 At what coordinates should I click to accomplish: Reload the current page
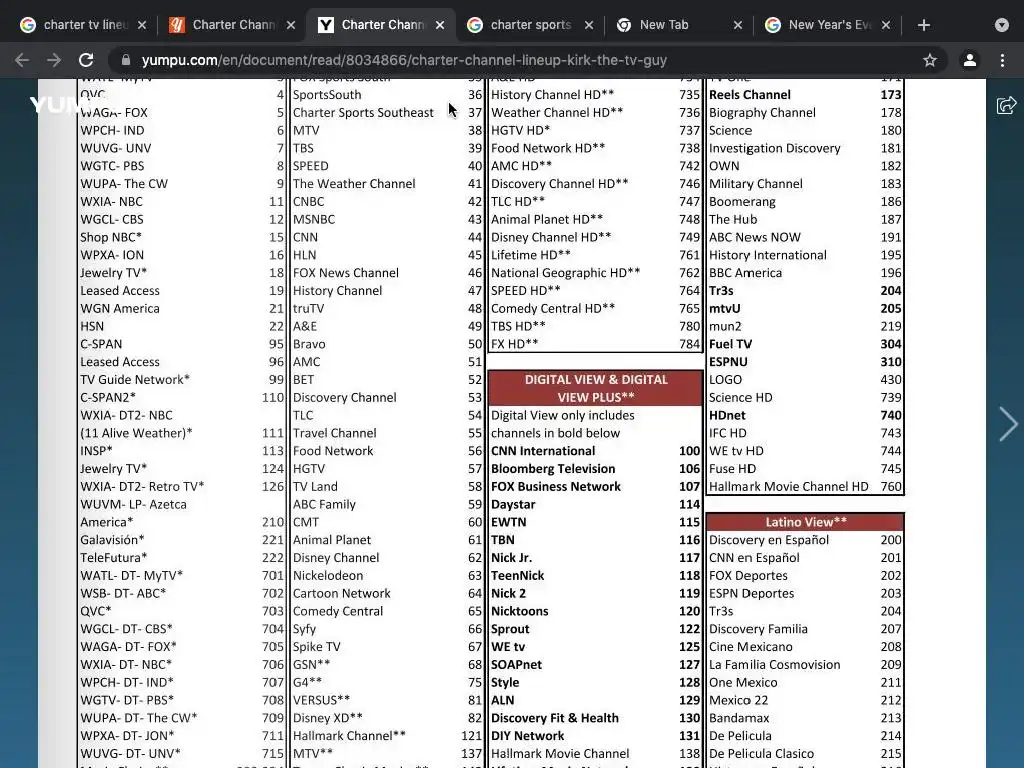coord(86,60)
